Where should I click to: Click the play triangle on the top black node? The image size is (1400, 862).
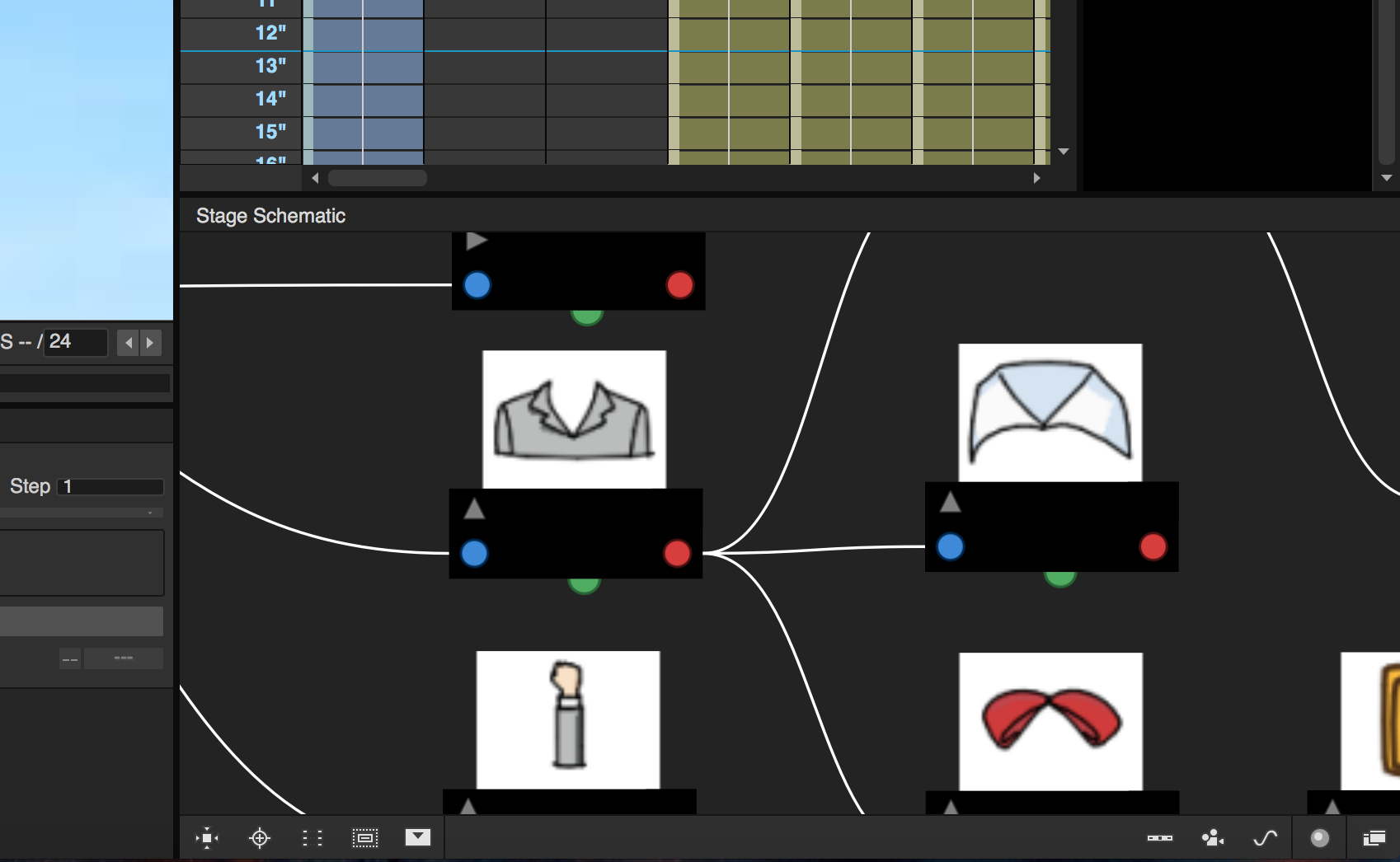477,241
